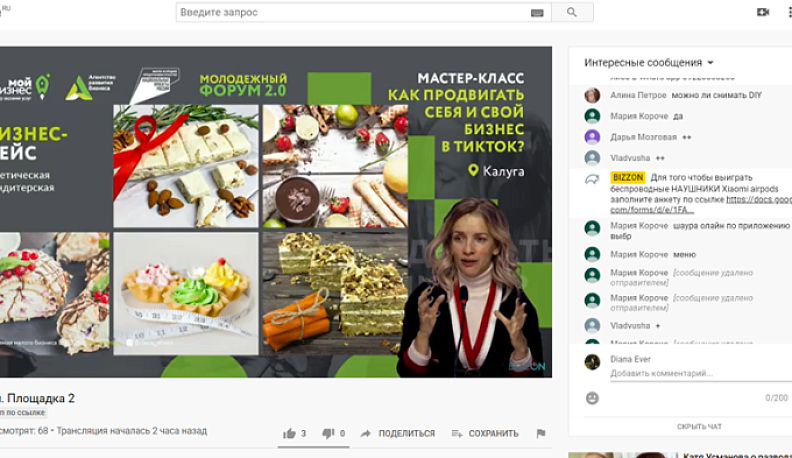Open the recommended video thumbnail below chat
This screenshot has height=458, width=792.
622,455
